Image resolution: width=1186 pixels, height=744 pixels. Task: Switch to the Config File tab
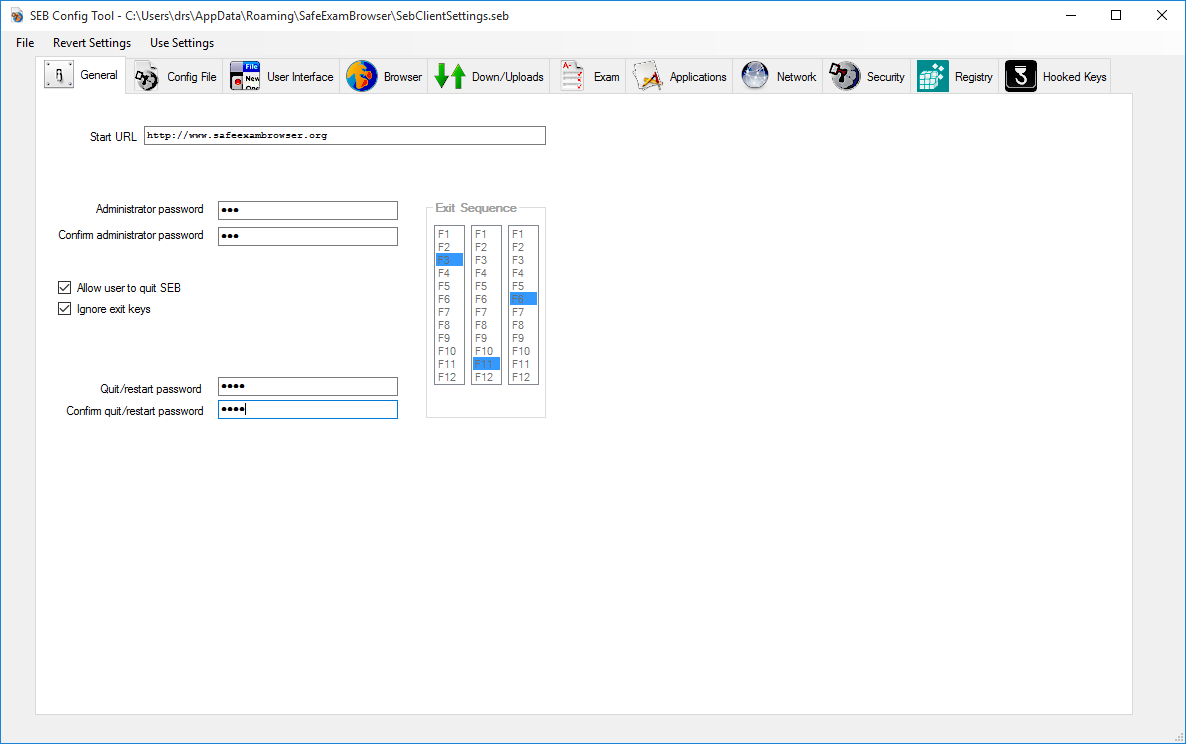coord(177,76)
